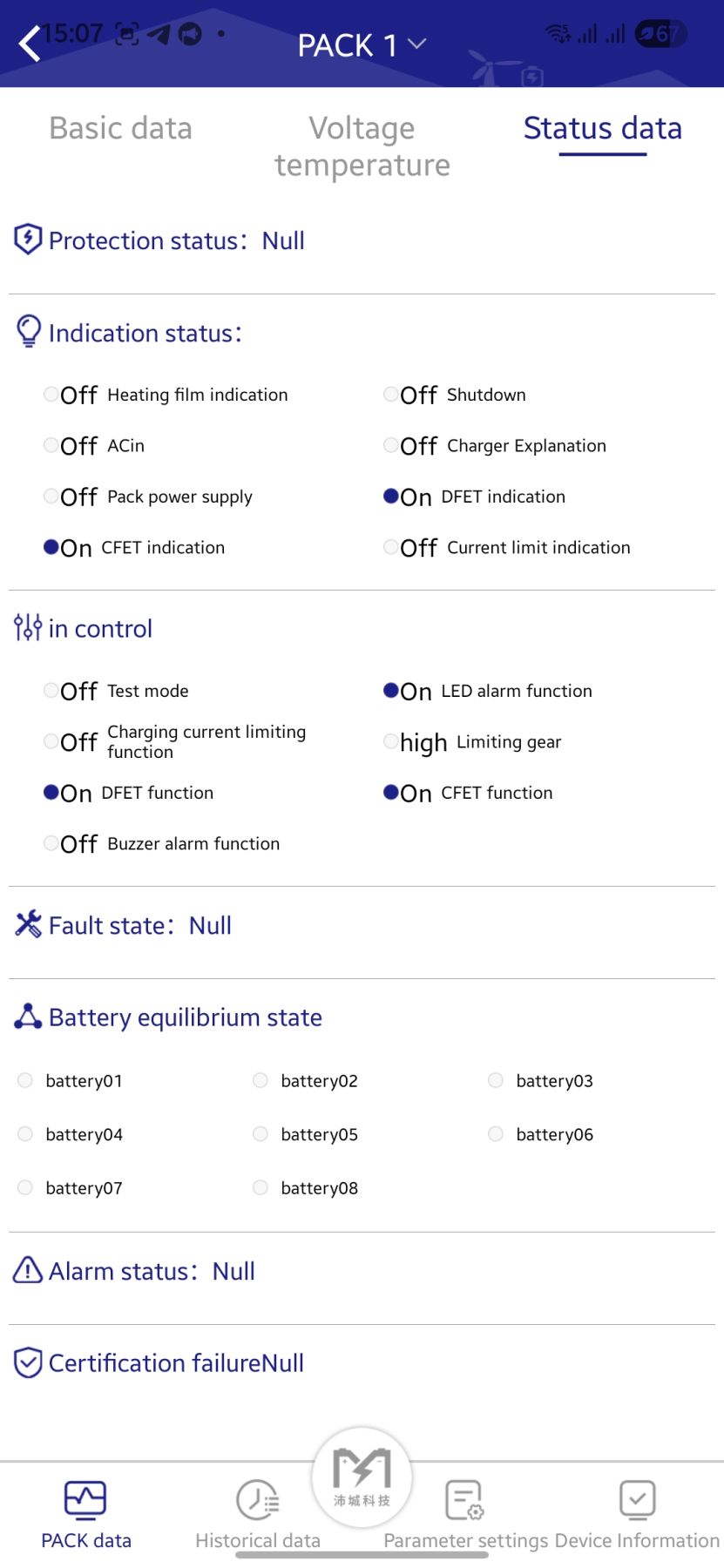Open Device Information icon
Viewport: 724px width, 1568px height.
click(637, 1500)
